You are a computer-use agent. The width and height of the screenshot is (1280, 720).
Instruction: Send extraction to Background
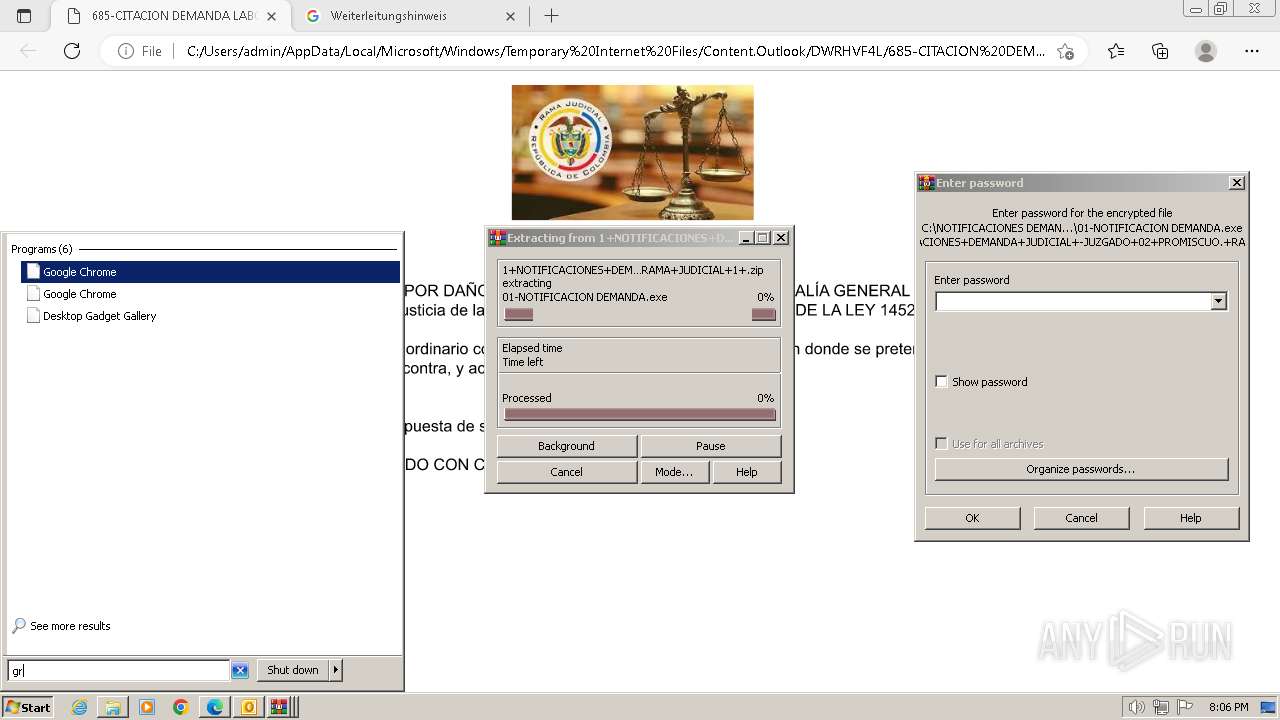(566, 446)
